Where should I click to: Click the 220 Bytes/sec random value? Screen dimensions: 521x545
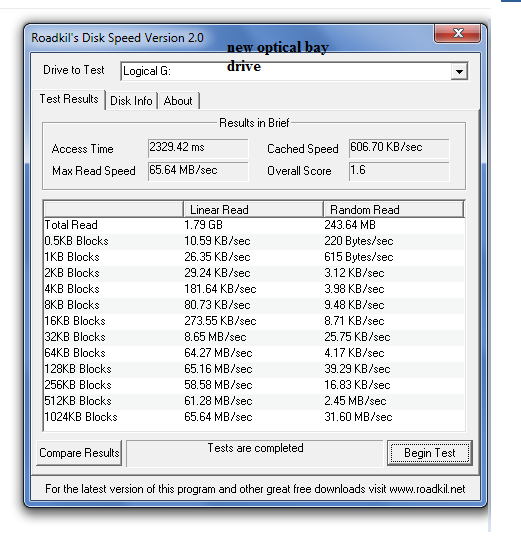(x=359, y=241)
